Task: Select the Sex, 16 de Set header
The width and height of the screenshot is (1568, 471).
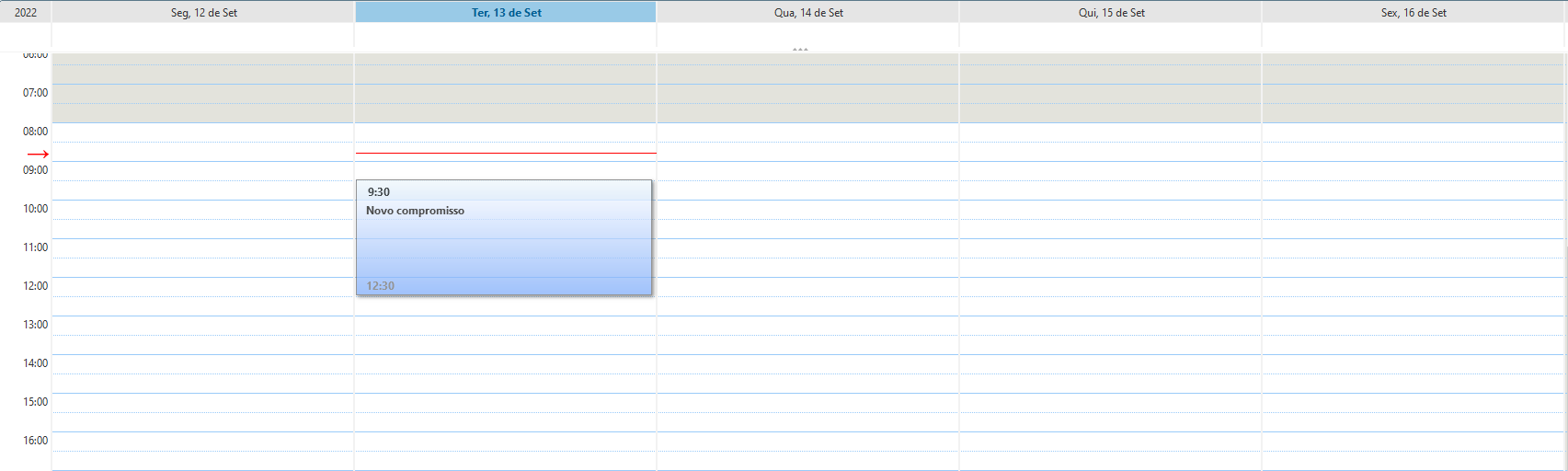Action: tap(1413, 13)
